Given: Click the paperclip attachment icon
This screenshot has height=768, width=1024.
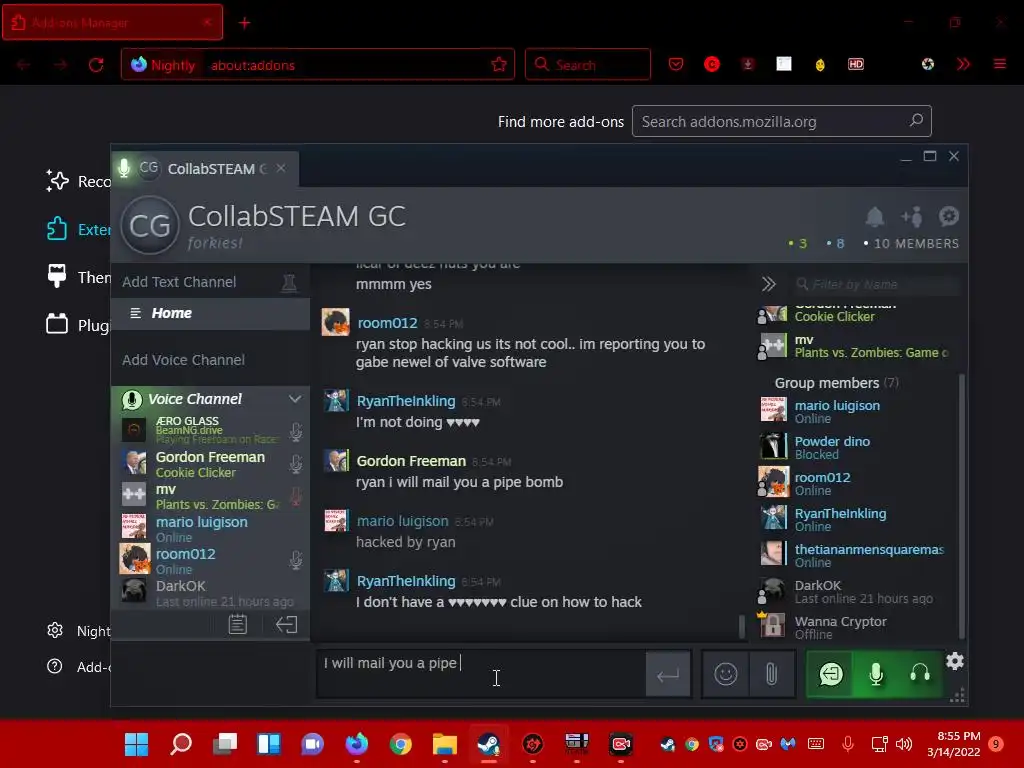Looking at the screenshot, I should pyautogui.click(x=771, y=674).
